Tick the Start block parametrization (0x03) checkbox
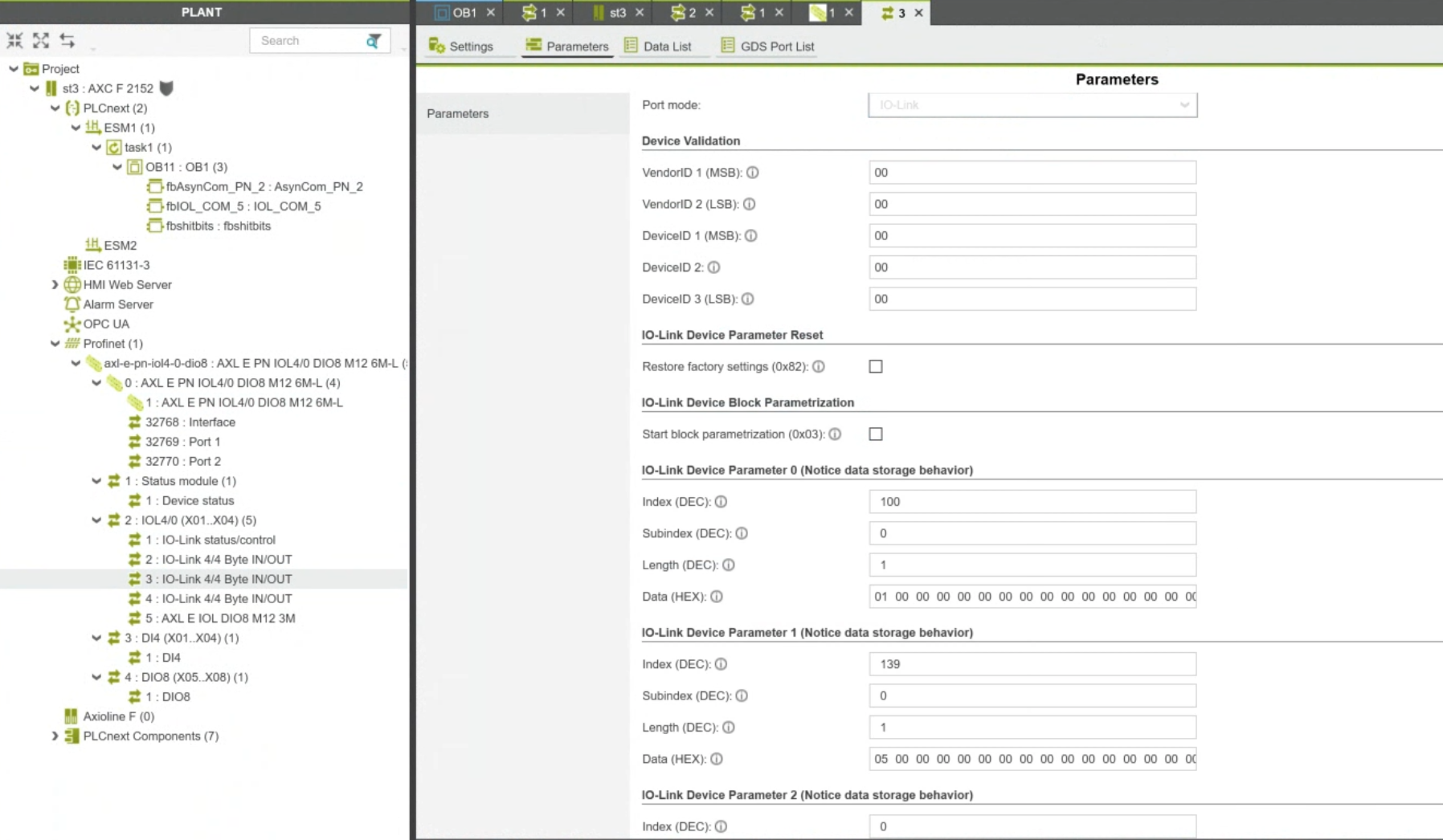1443x840 pixels. (x=876, y=434)
